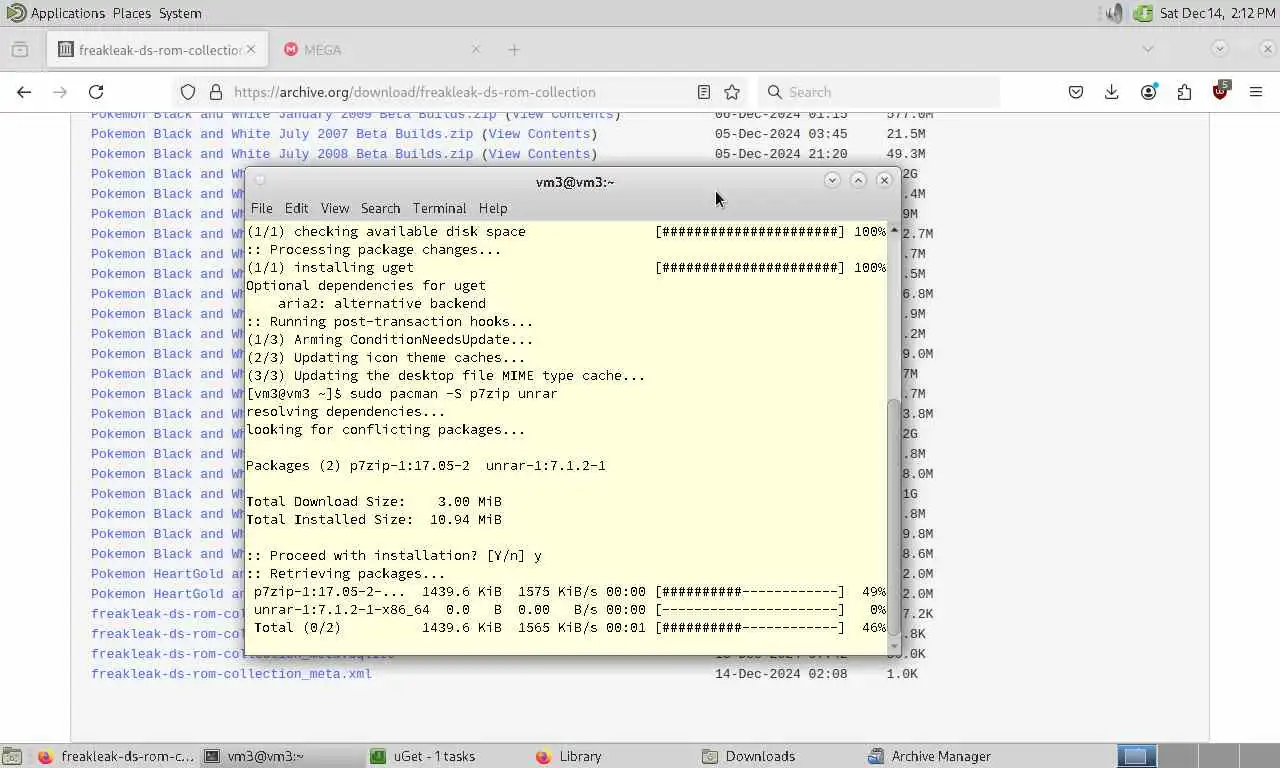Open the Applications menu in top panel
The width and height of the screenshot is (1280, 768).
67,13
